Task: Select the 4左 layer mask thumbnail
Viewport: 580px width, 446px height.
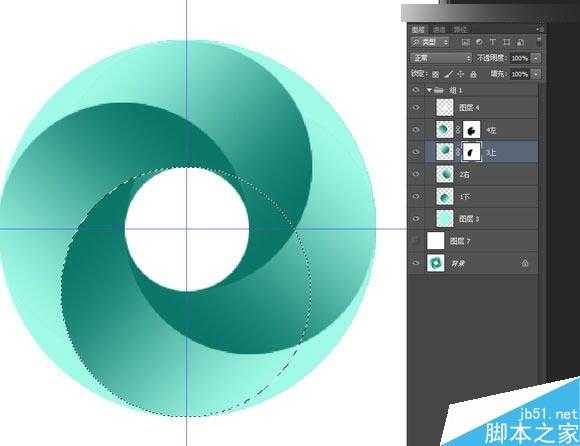Action: [472, 130]
